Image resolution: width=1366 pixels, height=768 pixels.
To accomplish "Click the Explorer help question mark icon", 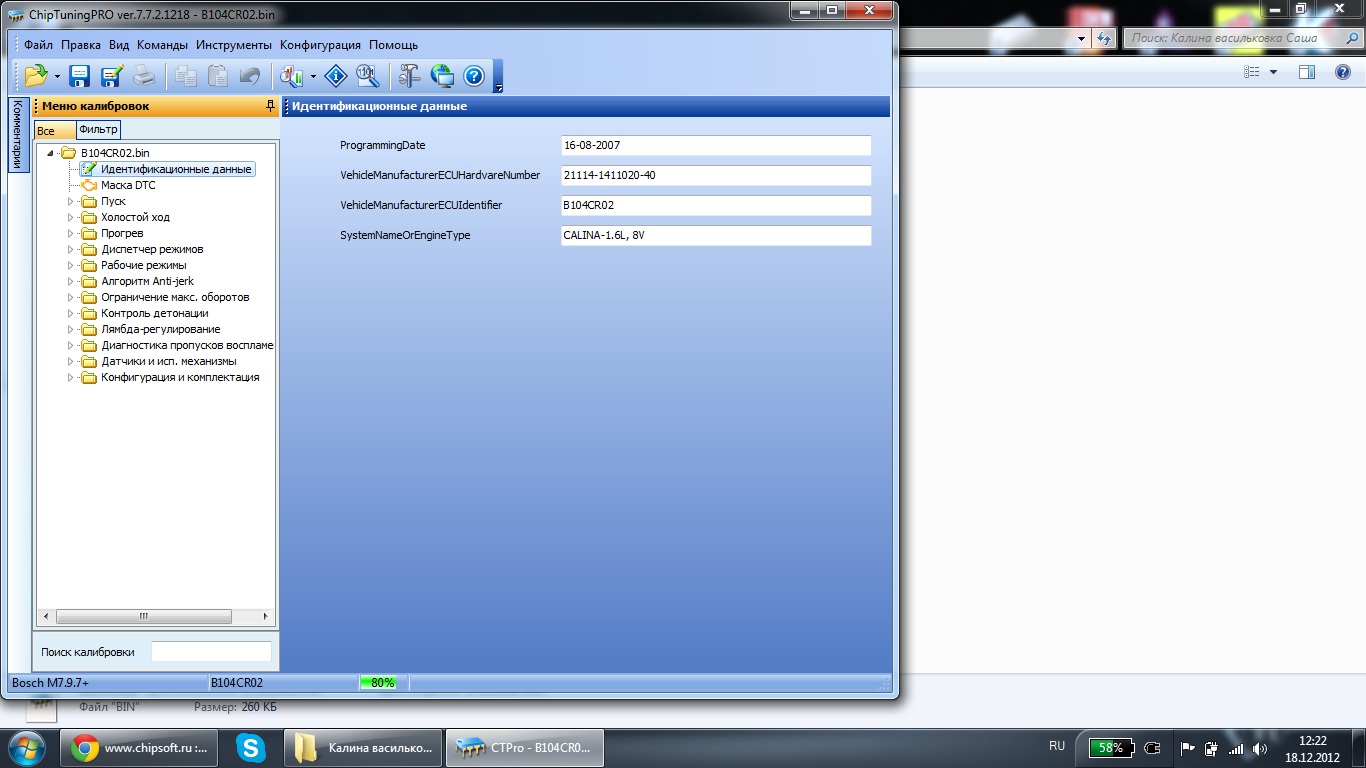I will click(1343, 72).
